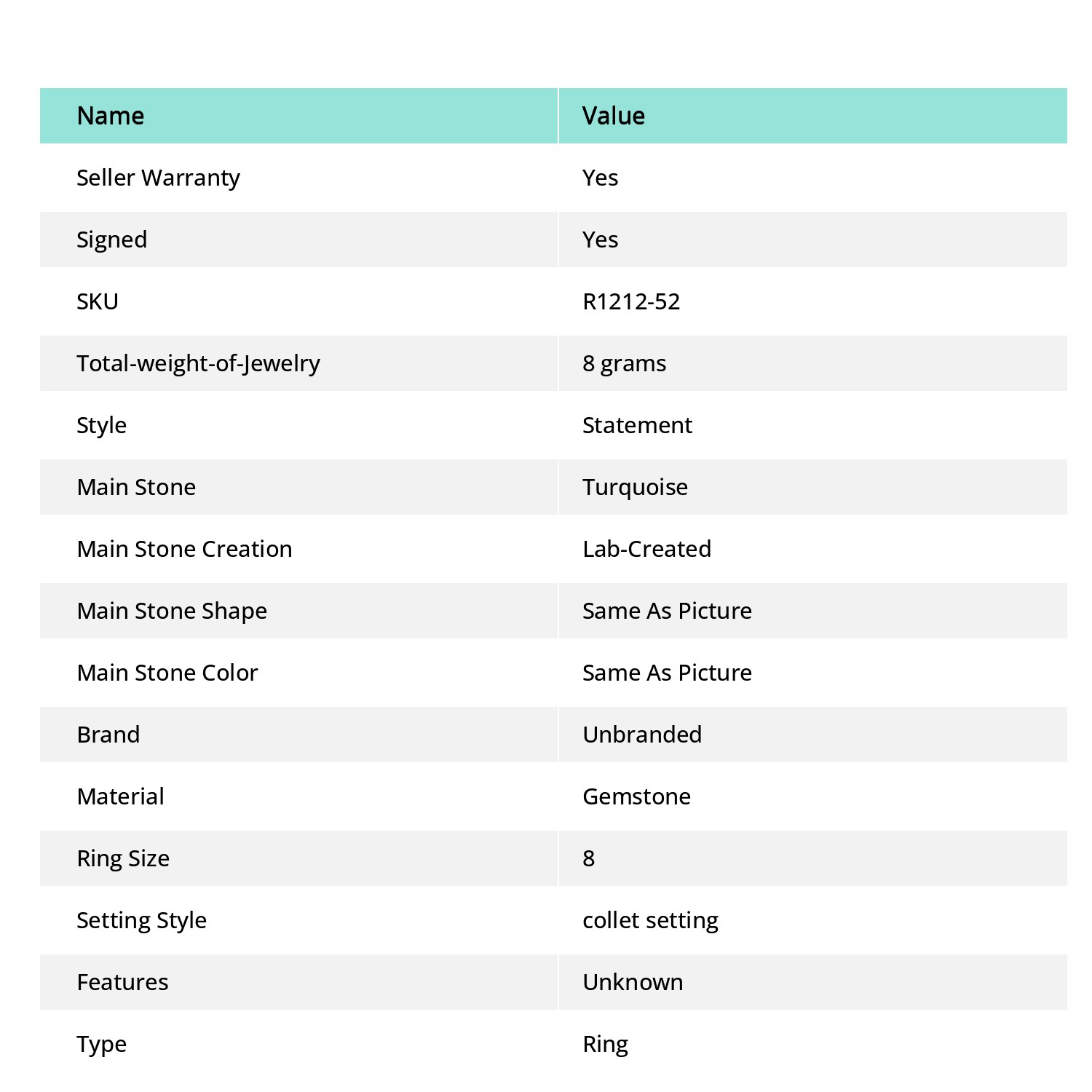The image size is (1092, 1092).
Task: Select the Total-weight-of-Jewelry label
Action: pos(198,363)
